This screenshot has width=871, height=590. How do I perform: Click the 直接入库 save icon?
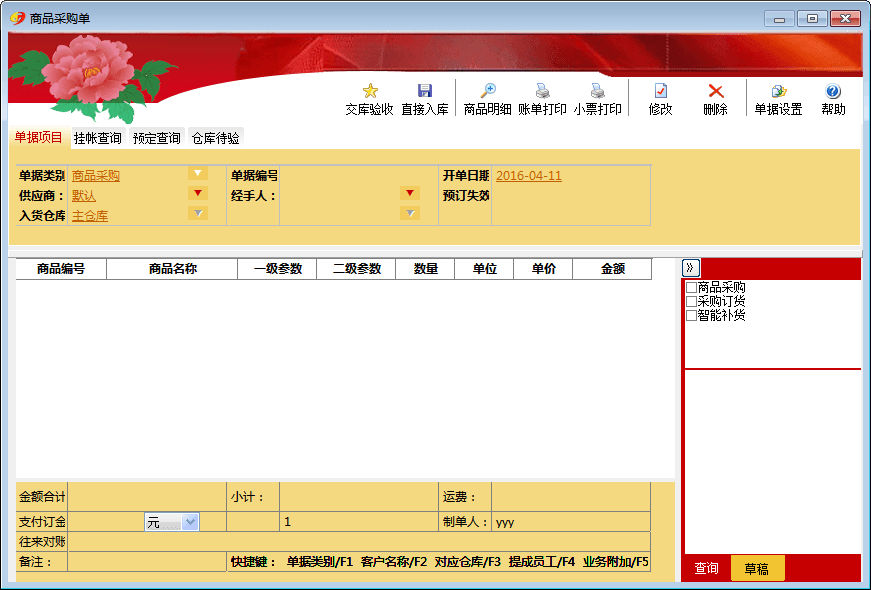425,91
